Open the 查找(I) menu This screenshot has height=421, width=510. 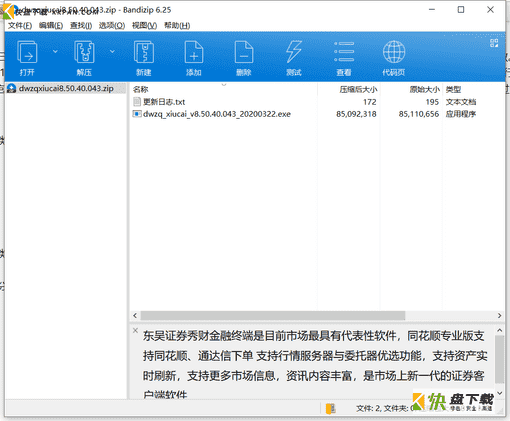tap(81, 25)
